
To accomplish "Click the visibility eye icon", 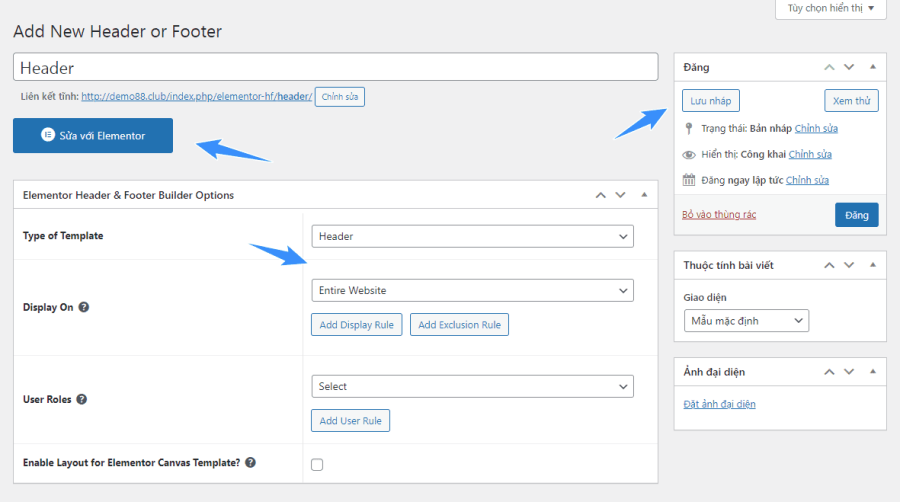I will pos(689,154).
